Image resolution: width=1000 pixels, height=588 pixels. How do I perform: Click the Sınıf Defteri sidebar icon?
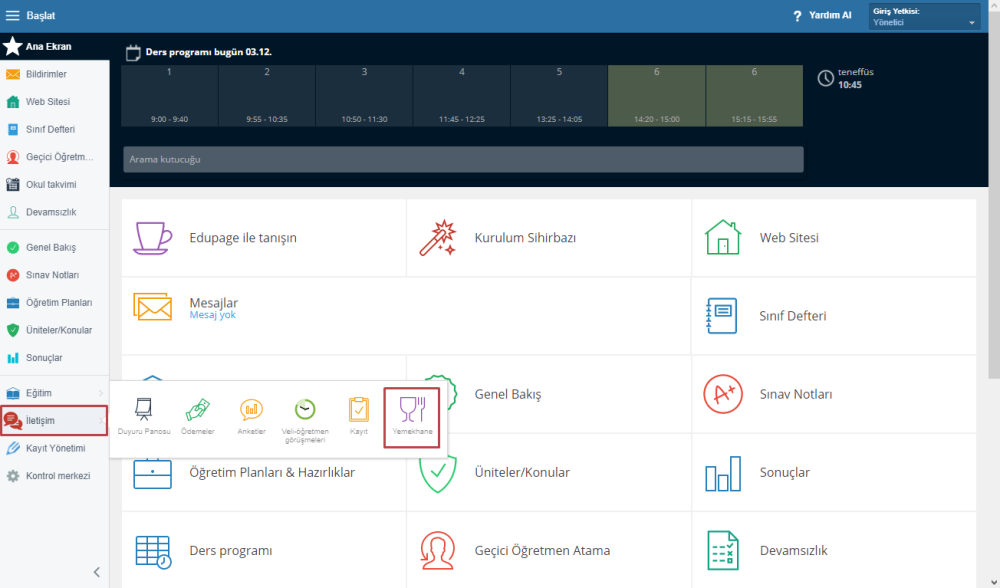13,129
